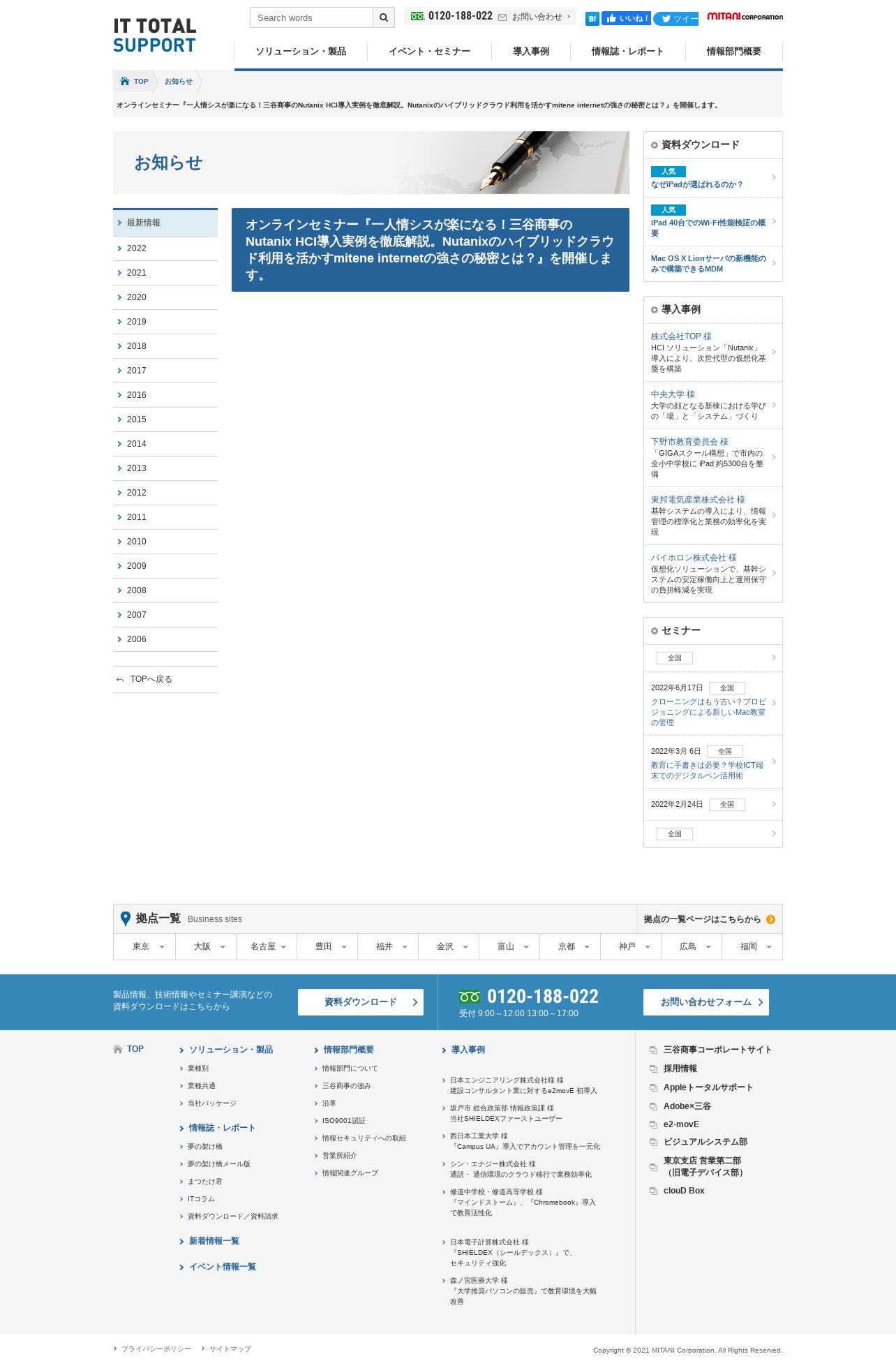Open the 2022 news archive
This screenshot has width=896, height=1361.
(x=165, y=248)
